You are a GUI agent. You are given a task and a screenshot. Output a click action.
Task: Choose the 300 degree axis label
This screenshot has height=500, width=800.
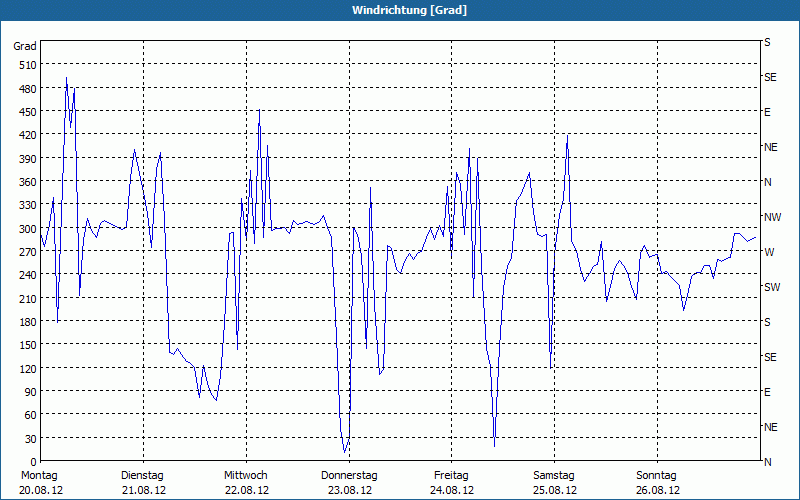[x=28, y=229]
